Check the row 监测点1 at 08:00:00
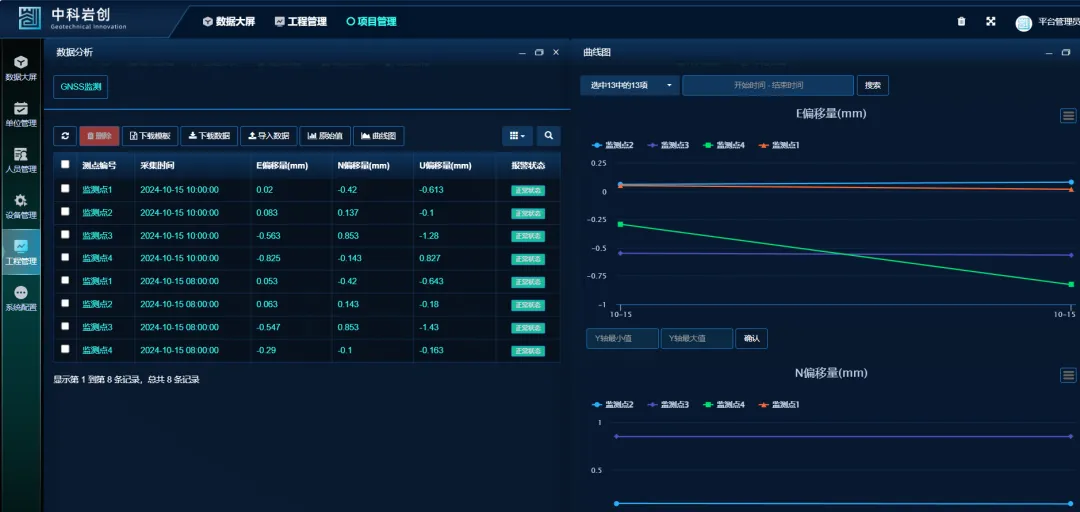The image size is (1080, 512). click(65, 280)
